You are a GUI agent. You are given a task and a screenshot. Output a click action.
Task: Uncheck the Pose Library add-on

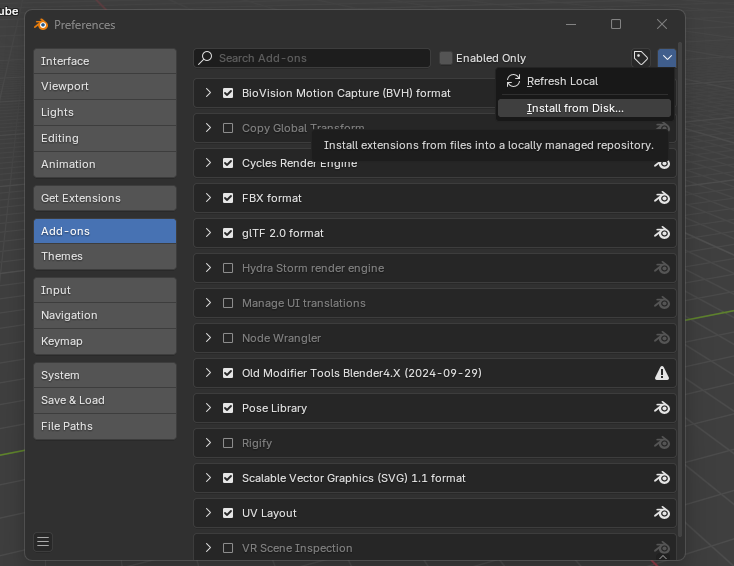pyautogui.click(x=228, y=408)
